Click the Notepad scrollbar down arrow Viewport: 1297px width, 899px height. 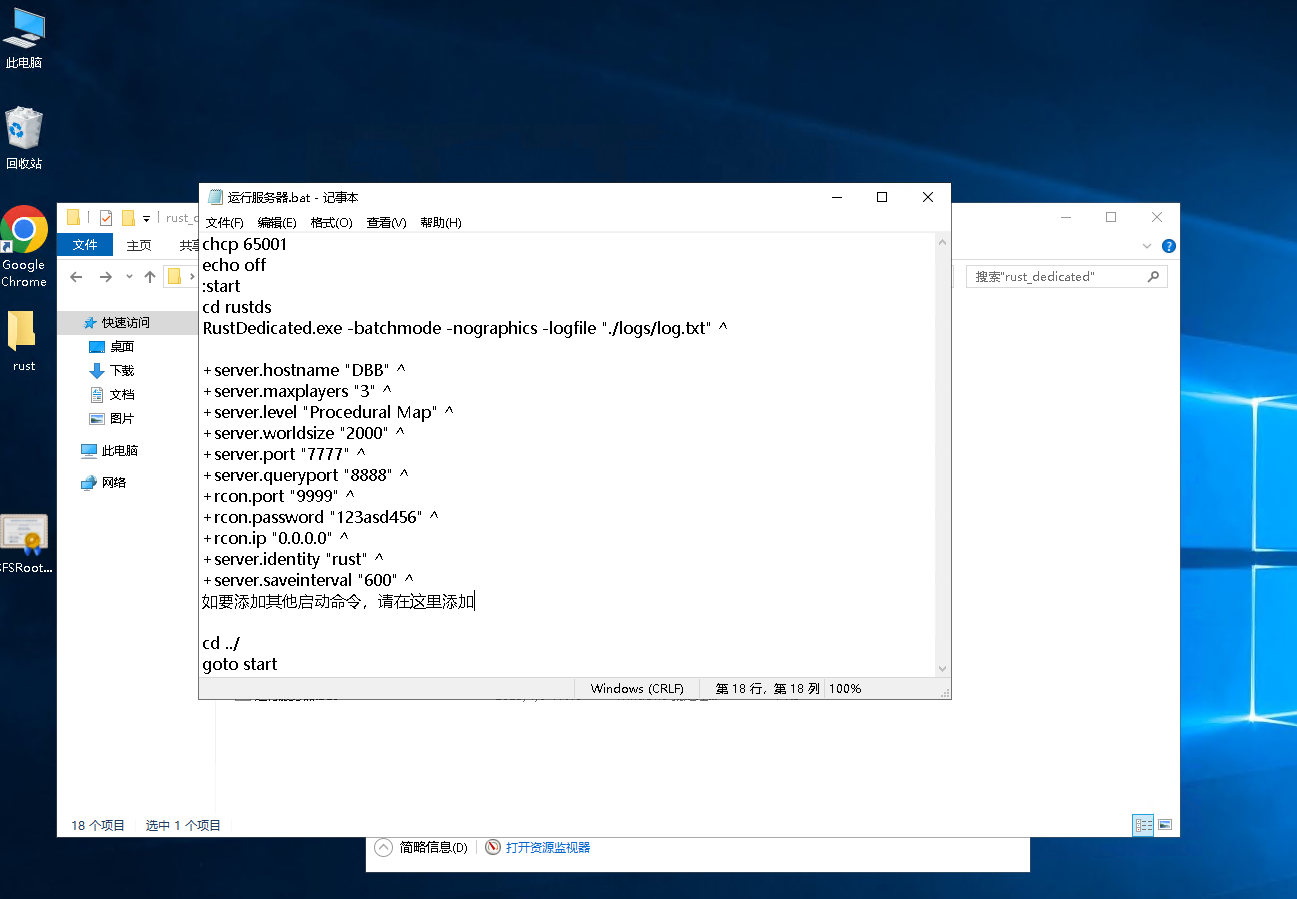click(942, 668)
